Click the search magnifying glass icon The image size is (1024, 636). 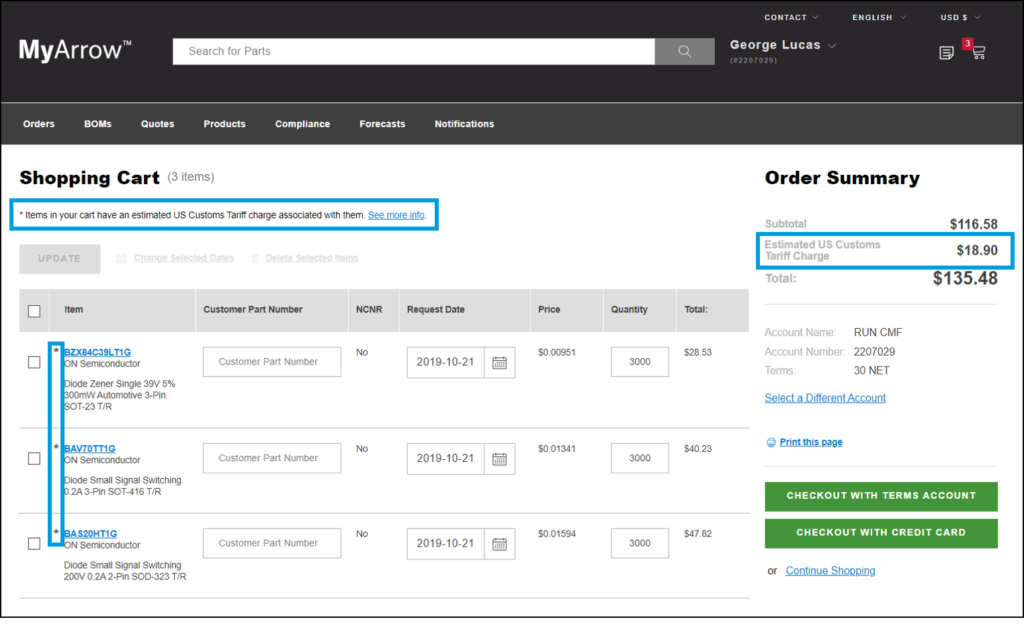(684, 51)
